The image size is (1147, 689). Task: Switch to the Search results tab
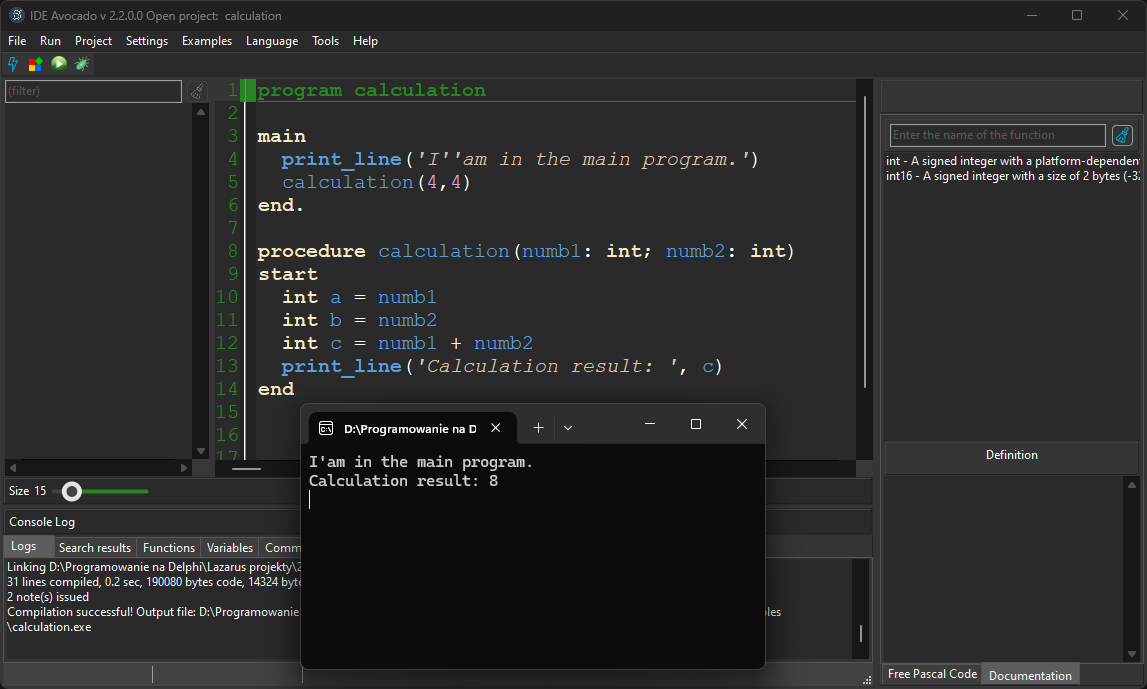pyautogui.click(x=95, y=547)
